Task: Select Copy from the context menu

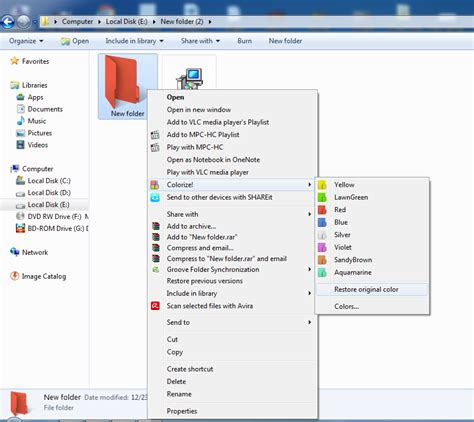Action: (x=175, y=352)
